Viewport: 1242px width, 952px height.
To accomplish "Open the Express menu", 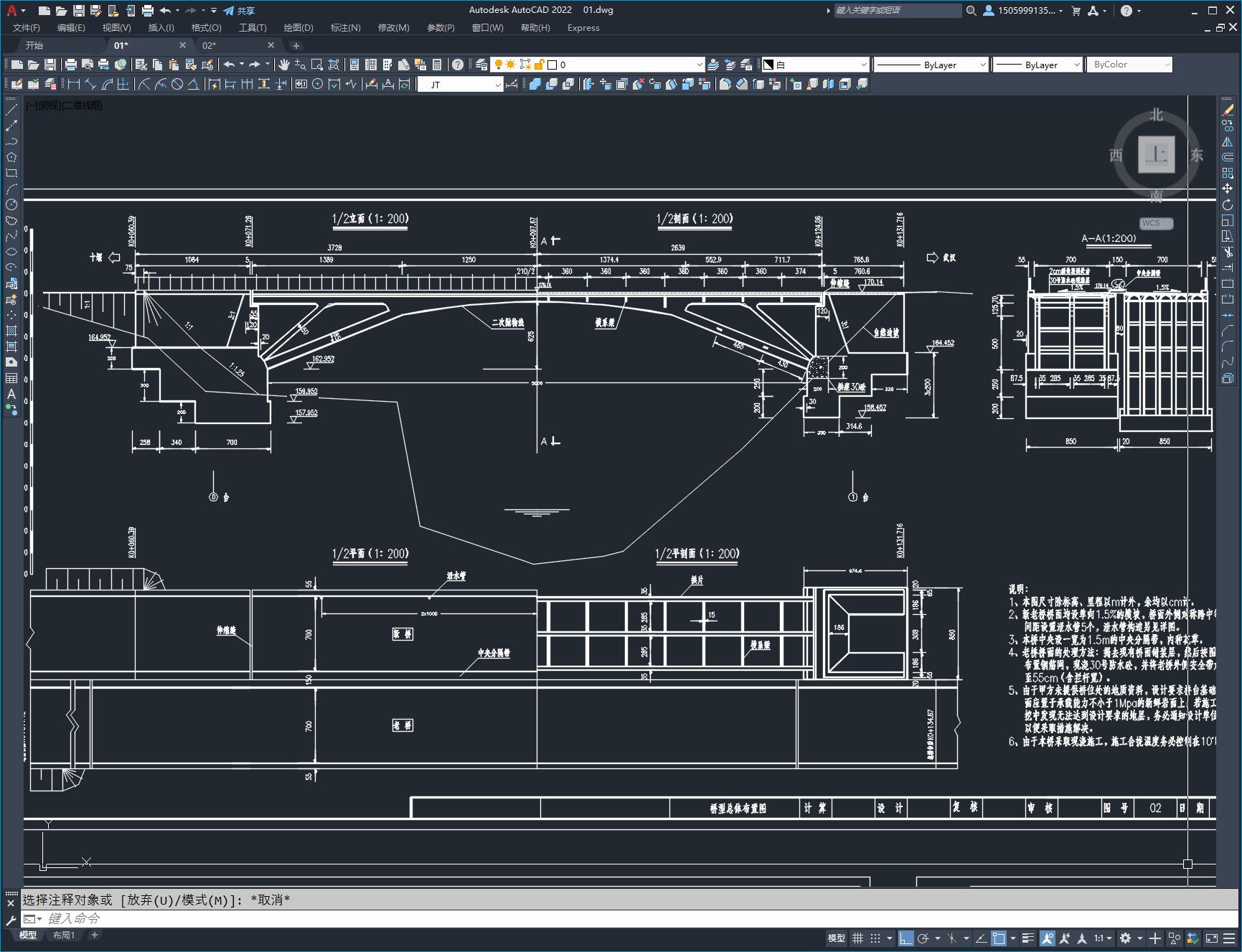I will pyautogui.click(x=583, y=28).
